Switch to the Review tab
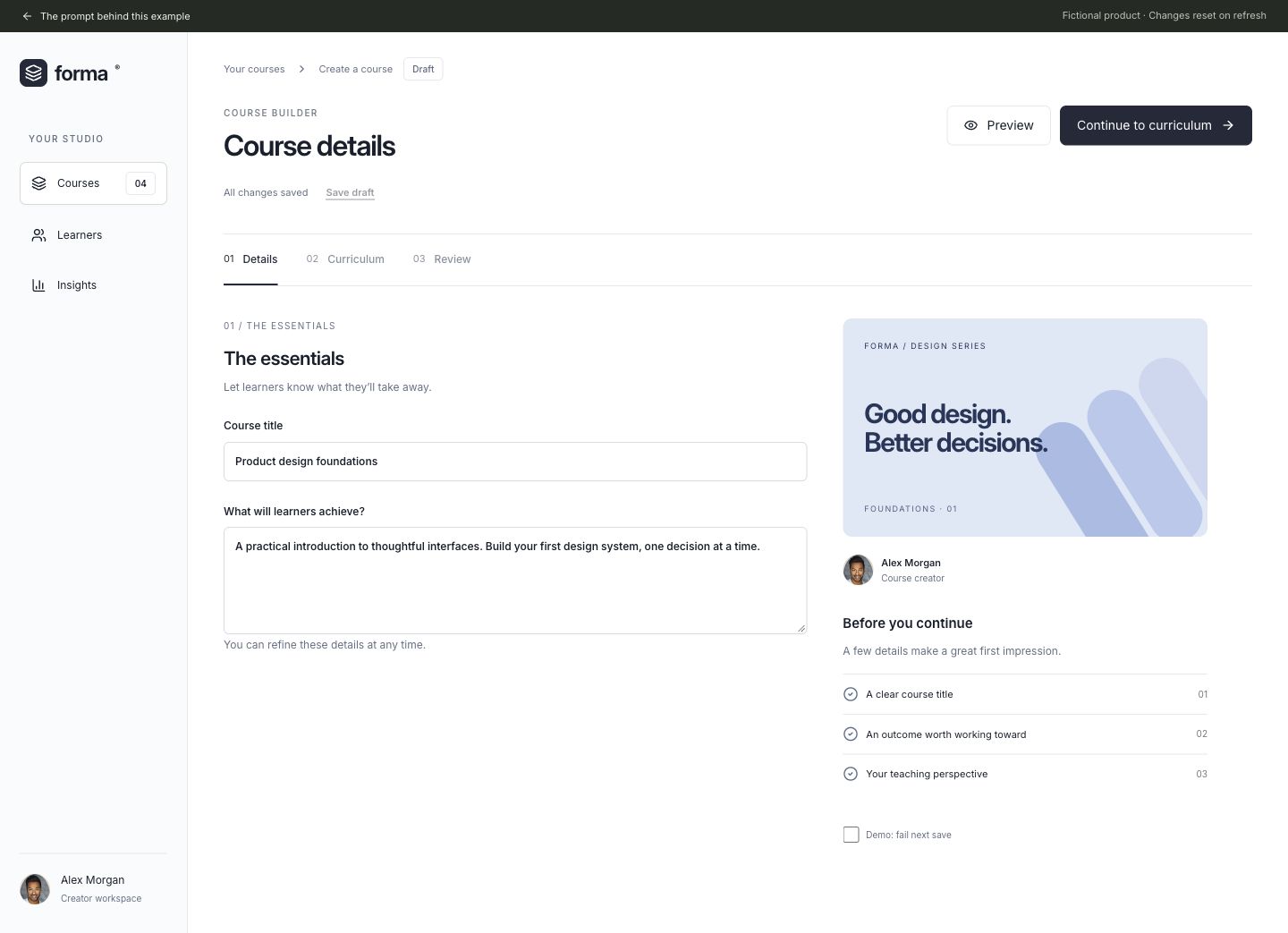The width and height of the screenshot is (1288, 933). 442,259
